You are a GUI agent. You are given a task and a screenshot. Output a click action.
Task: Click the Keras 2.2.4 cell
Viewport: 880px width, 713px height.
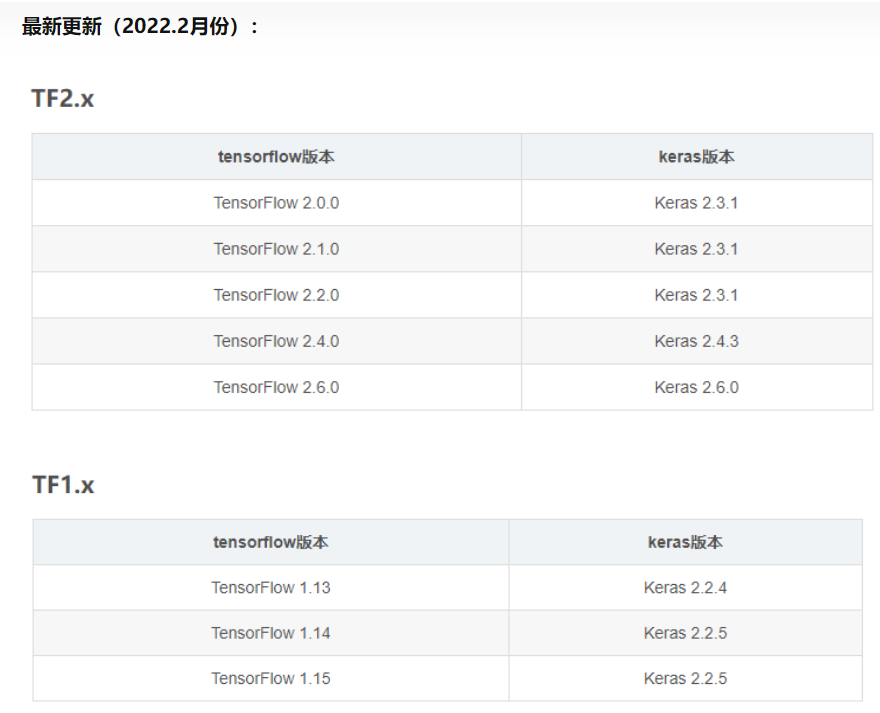[685, 587]
